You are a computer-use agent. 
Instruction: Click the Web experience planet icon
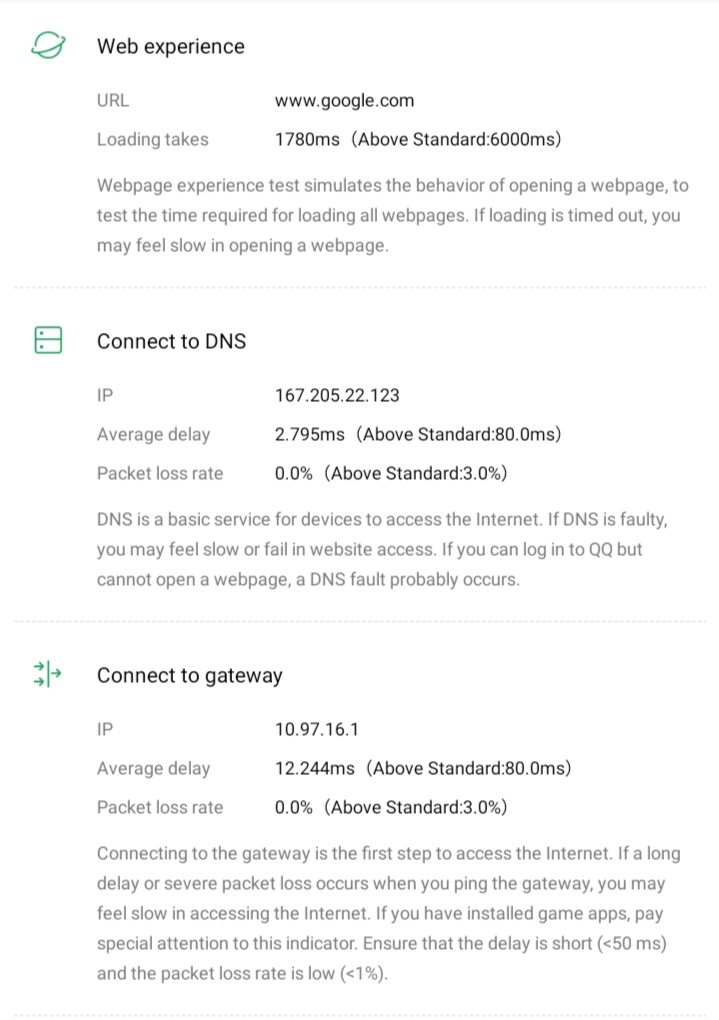pyautogui.click(x=48, y=46)
